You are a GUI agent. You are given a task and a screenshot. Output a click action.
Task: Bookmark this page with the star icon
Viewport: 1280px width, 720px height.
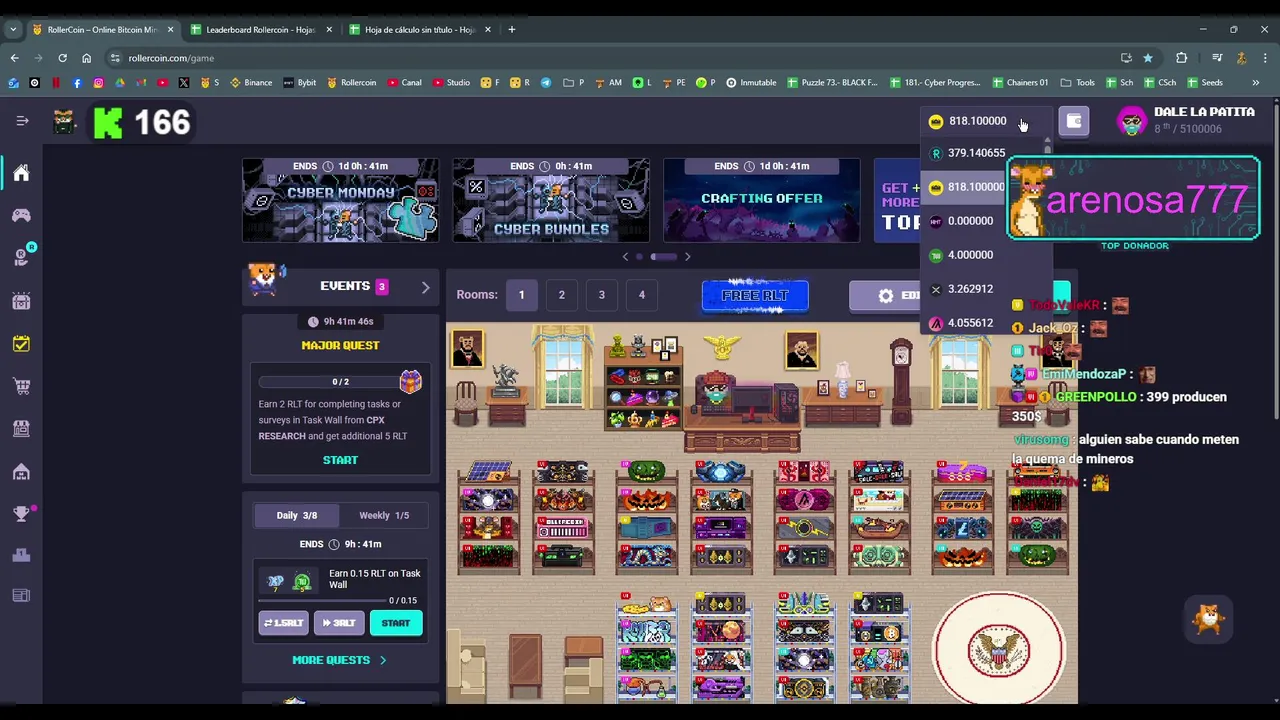click(x=1148, y=58)
